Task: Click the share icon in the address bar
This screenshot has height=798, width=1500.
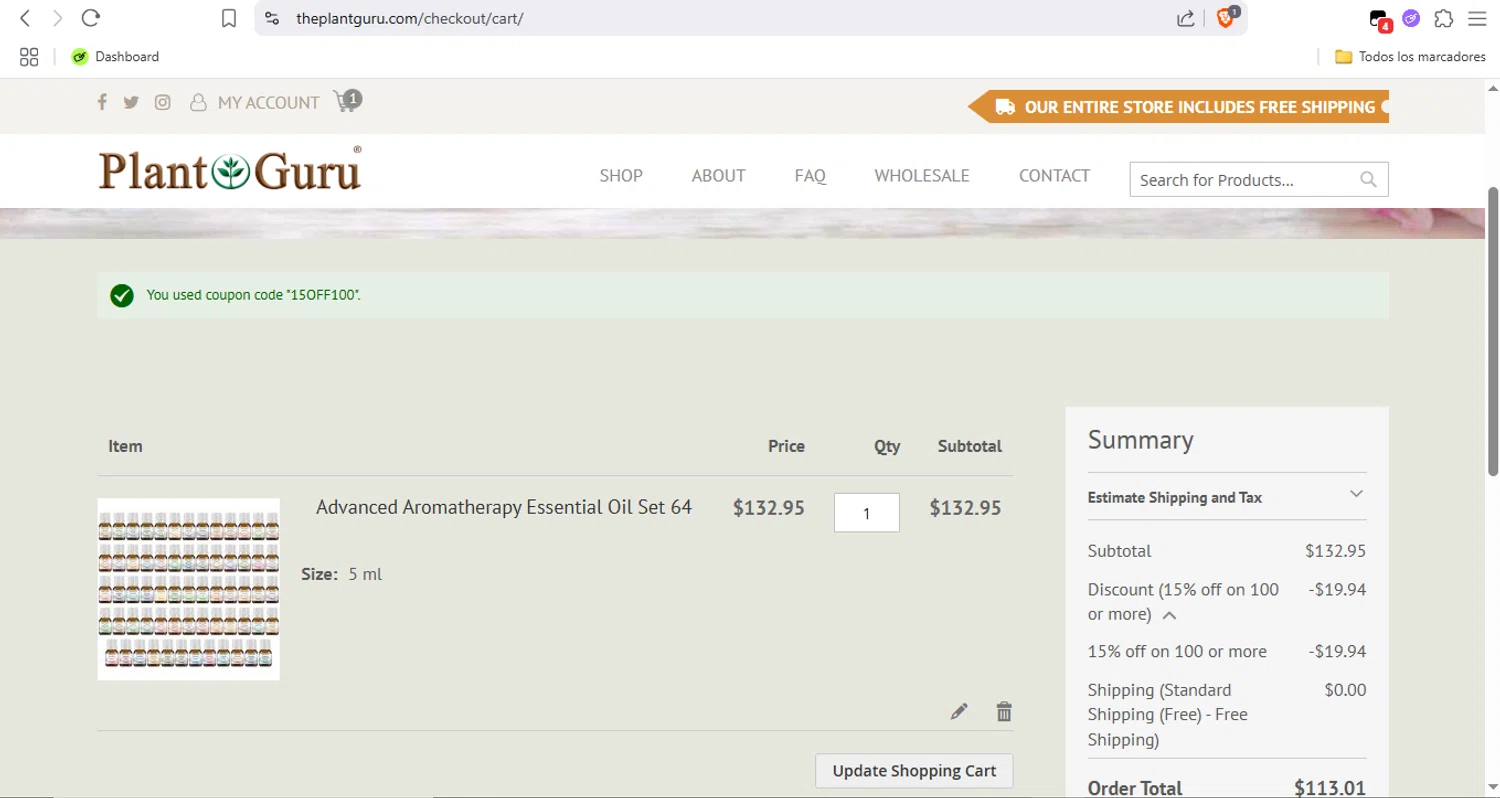Action: point(1186,18)
